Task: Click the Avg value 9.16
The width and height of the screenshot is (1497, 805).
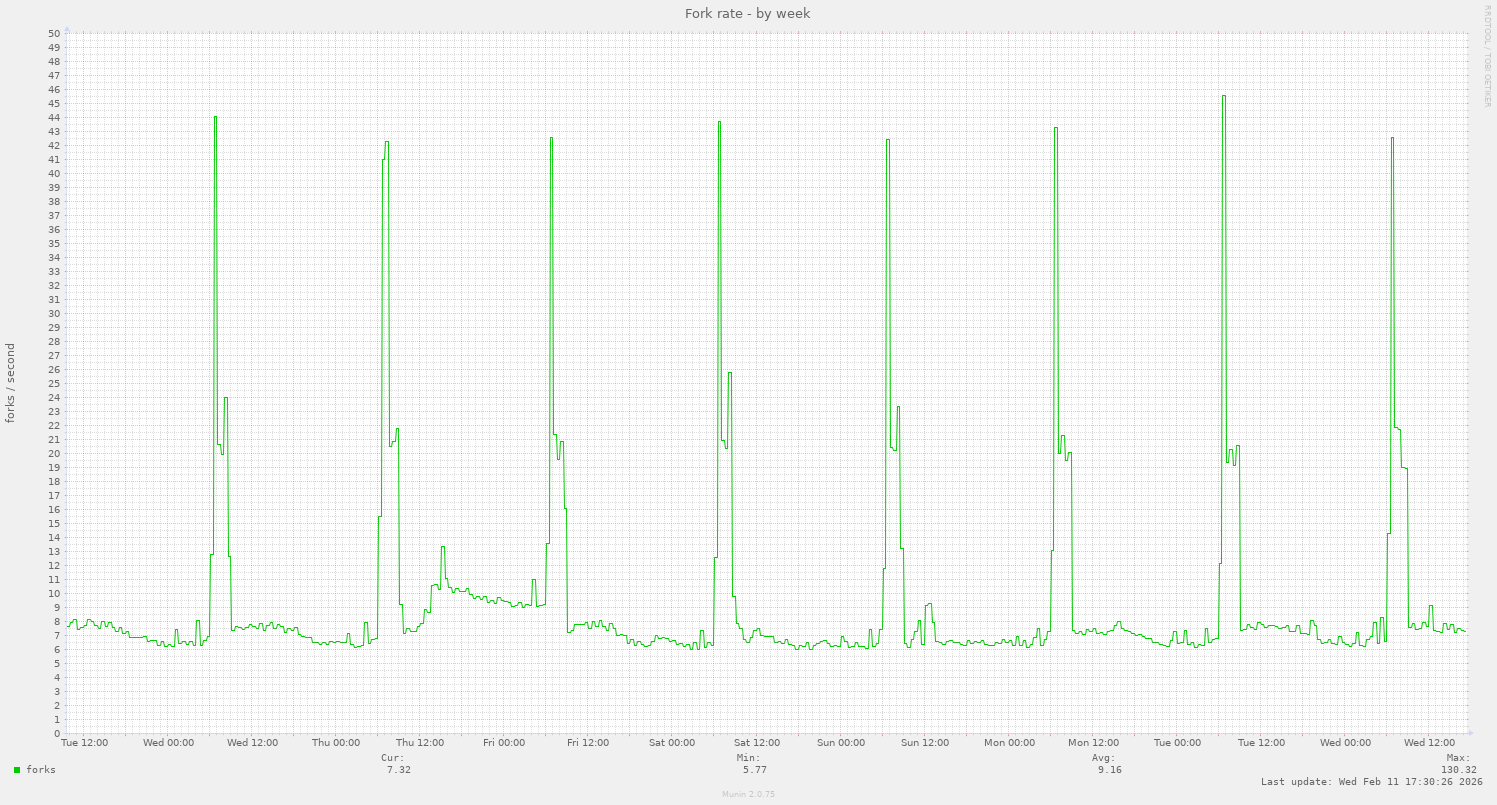Action: [x=1109, y=770]
